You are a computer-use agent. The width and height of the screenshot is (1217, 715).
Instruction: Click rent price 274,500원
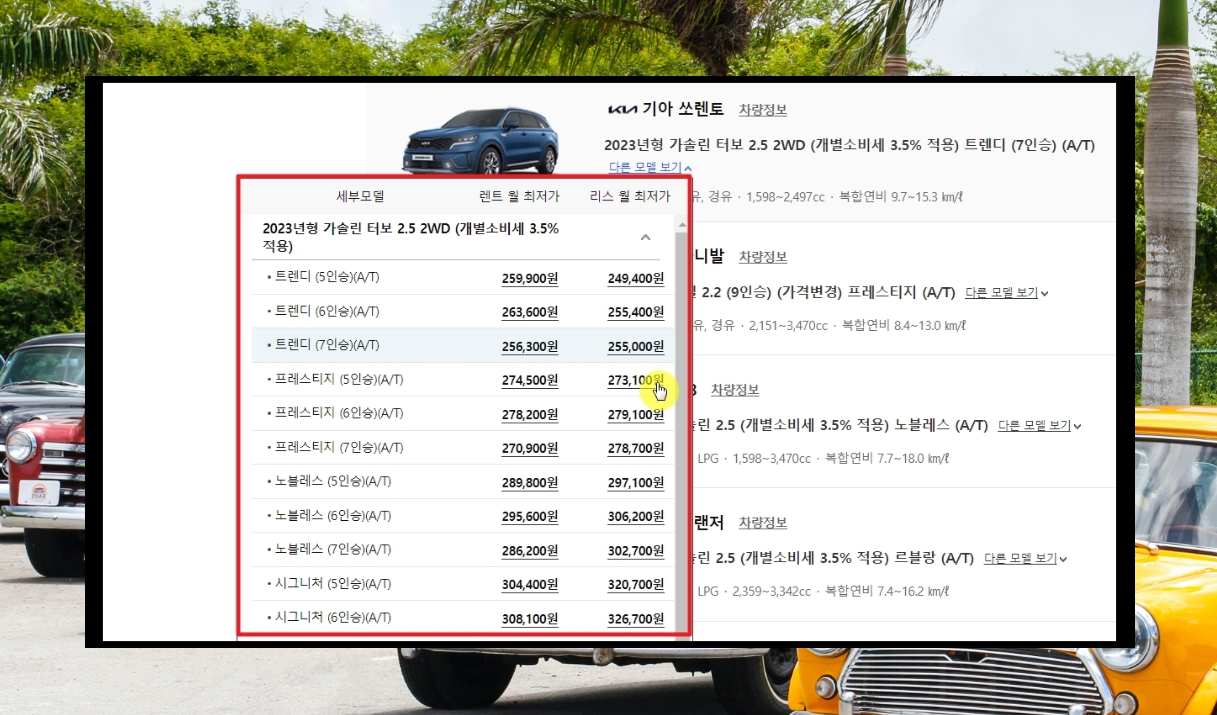[530, 381]
